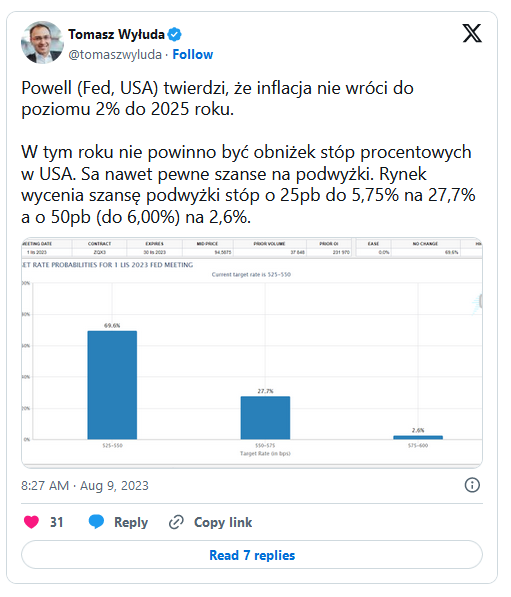The height and width of the screenshot is (597, 511).
Task: Open the Fed rate probabilities chart image
Action: (x=252, y=352)
